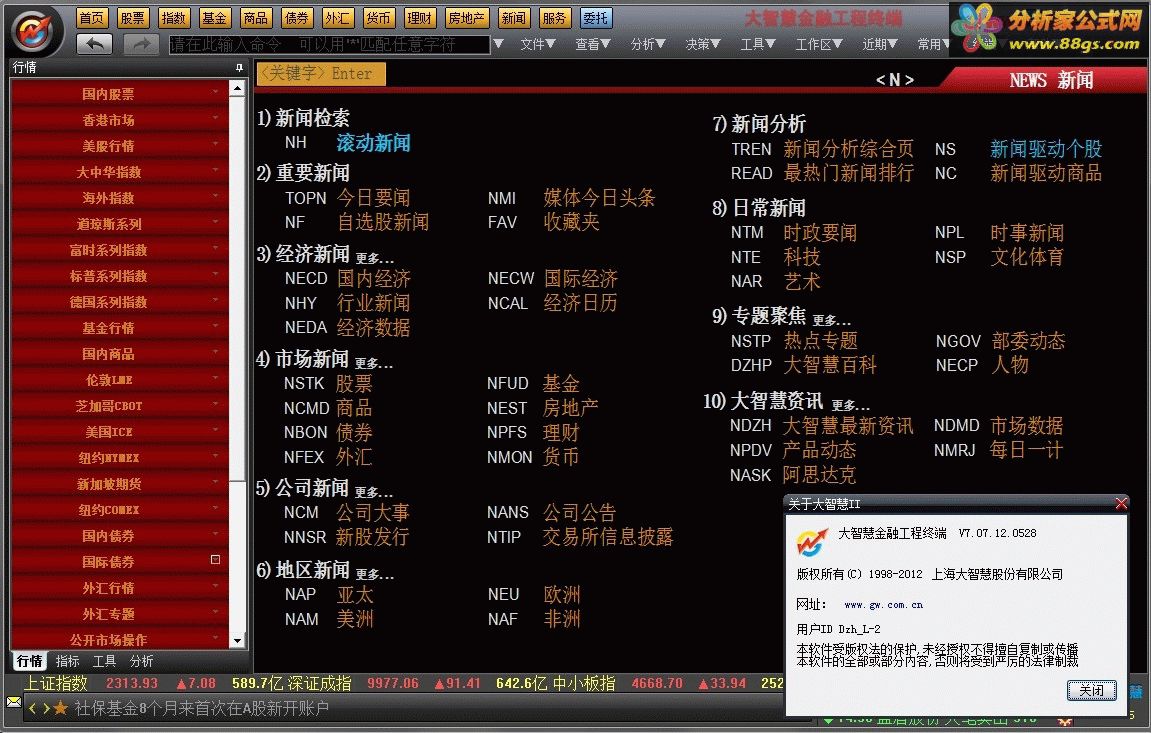Expand the 基金行情 sidebar section
Viewport: 1151px width, 733px height.
(120, 328)
